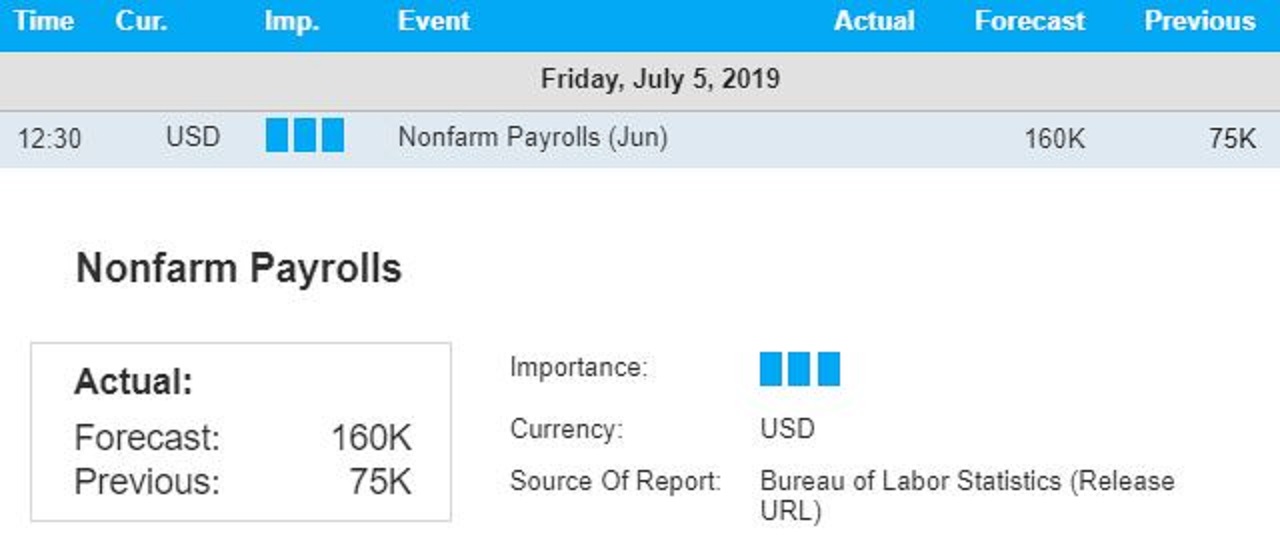The height and width of the screenshot is (542, 1280).
Task: Click the USD value beside Currency label
Action: tap(788, 429)
